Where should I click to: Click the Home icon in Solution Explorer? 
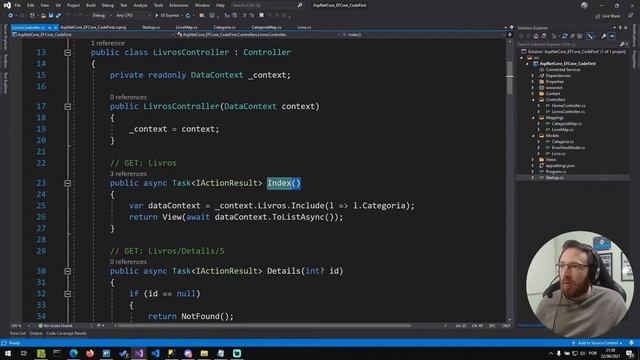tap(536, 36)
